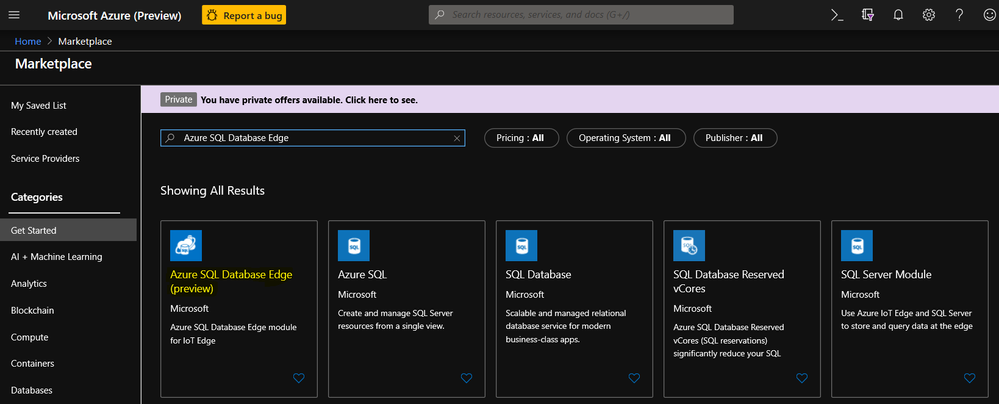
Task: Open the notifications bell
Action: [898, 15]
